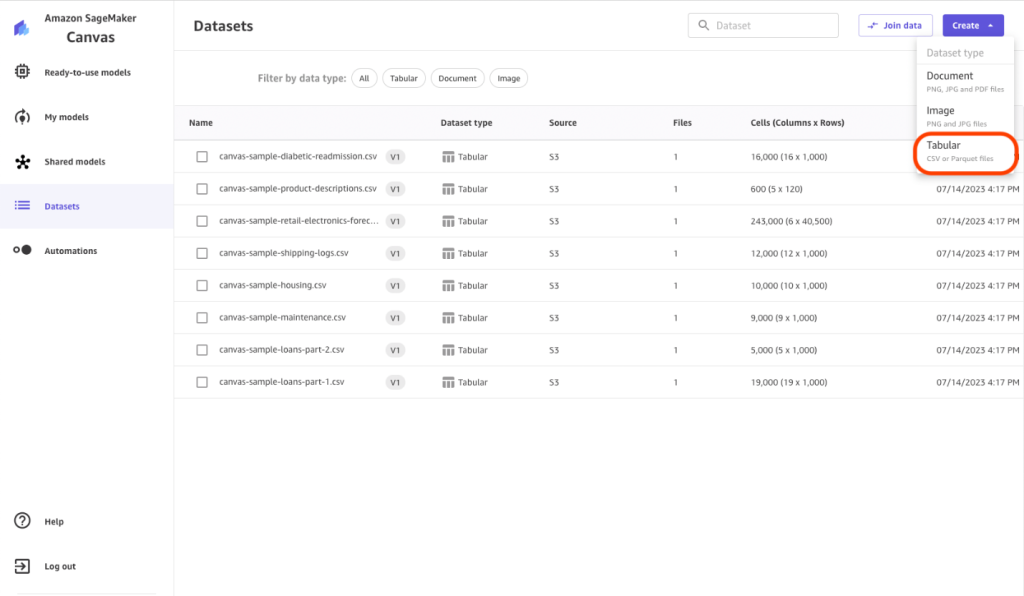Click the 243,000 (6 x 40,500) cell
The height and width of the screenshot is (596, 1024).
(x=791, y=221)
